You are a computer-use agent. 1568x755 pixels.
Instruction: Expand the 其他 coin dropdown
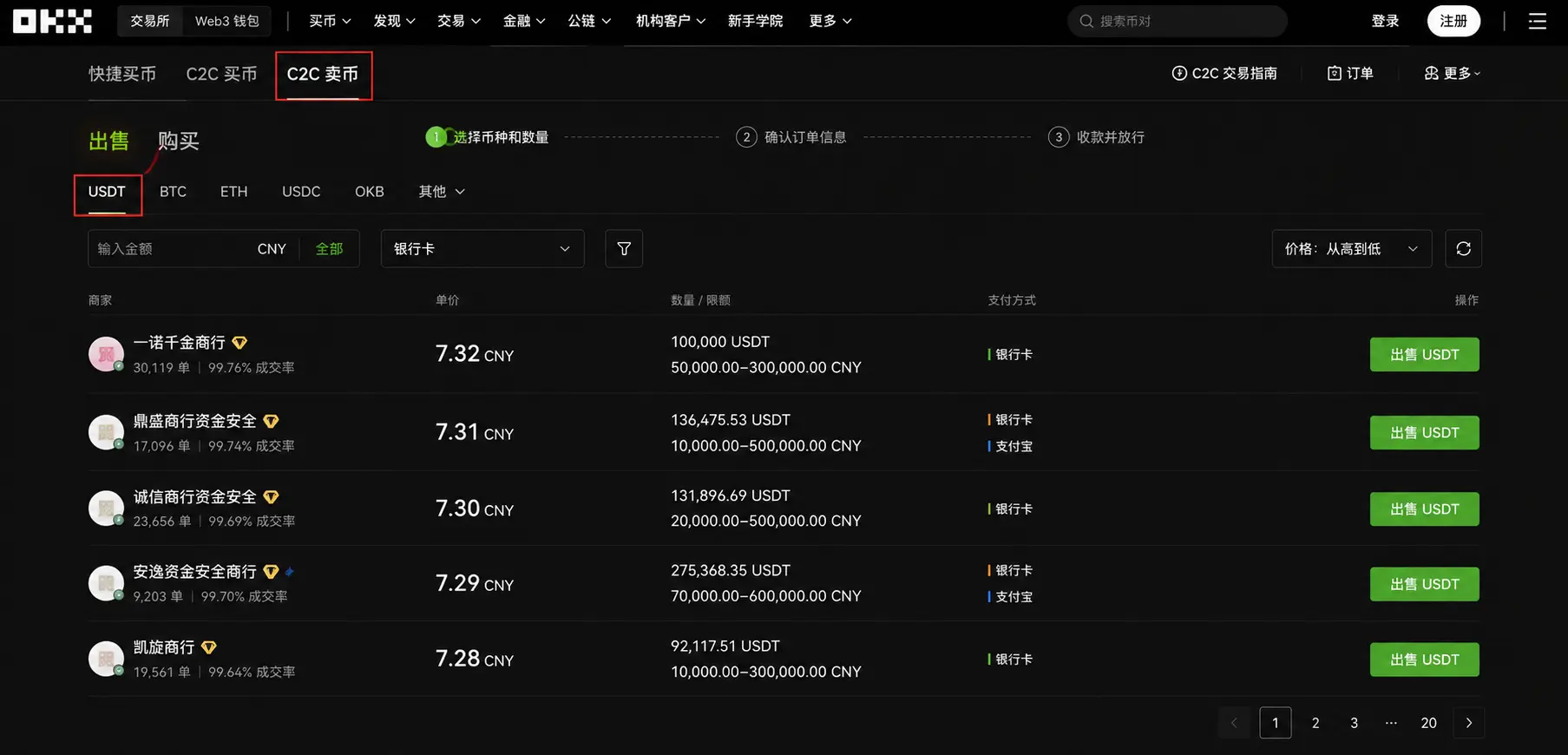tap(442, 192)
